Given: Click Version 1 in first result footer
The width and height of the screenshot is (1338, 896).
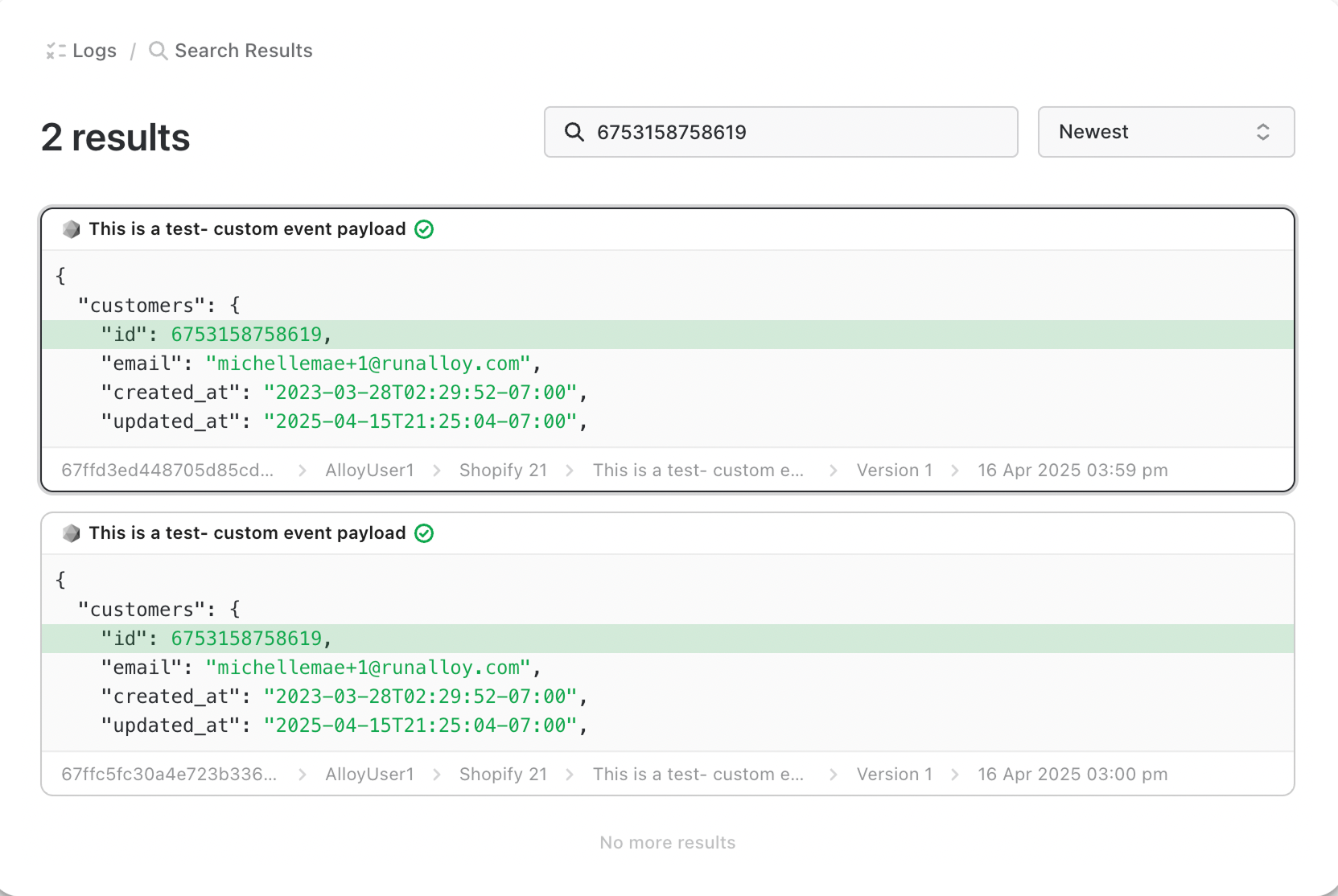Looking at the screenshot, I should 894,471.
